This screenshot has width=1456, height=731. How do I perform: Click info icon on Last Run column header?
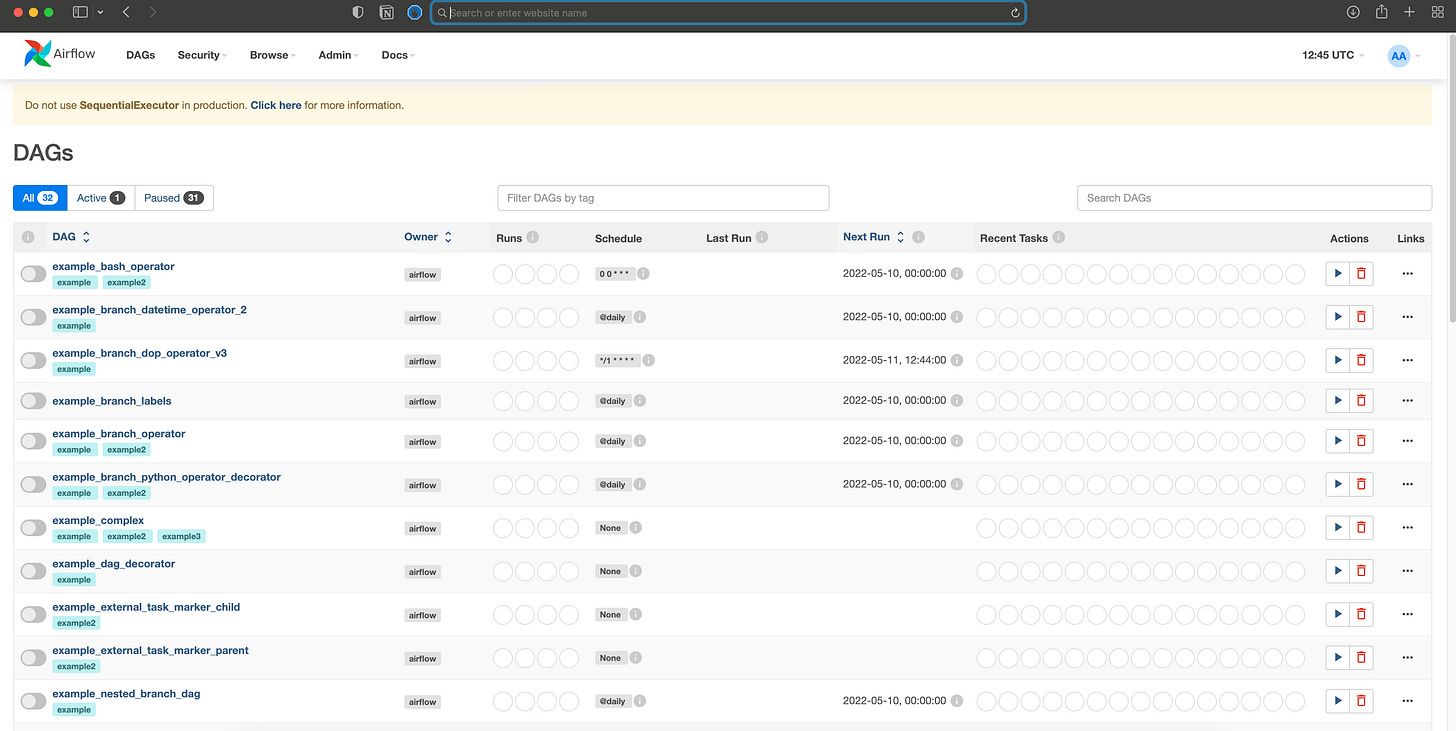coord(762,237)
